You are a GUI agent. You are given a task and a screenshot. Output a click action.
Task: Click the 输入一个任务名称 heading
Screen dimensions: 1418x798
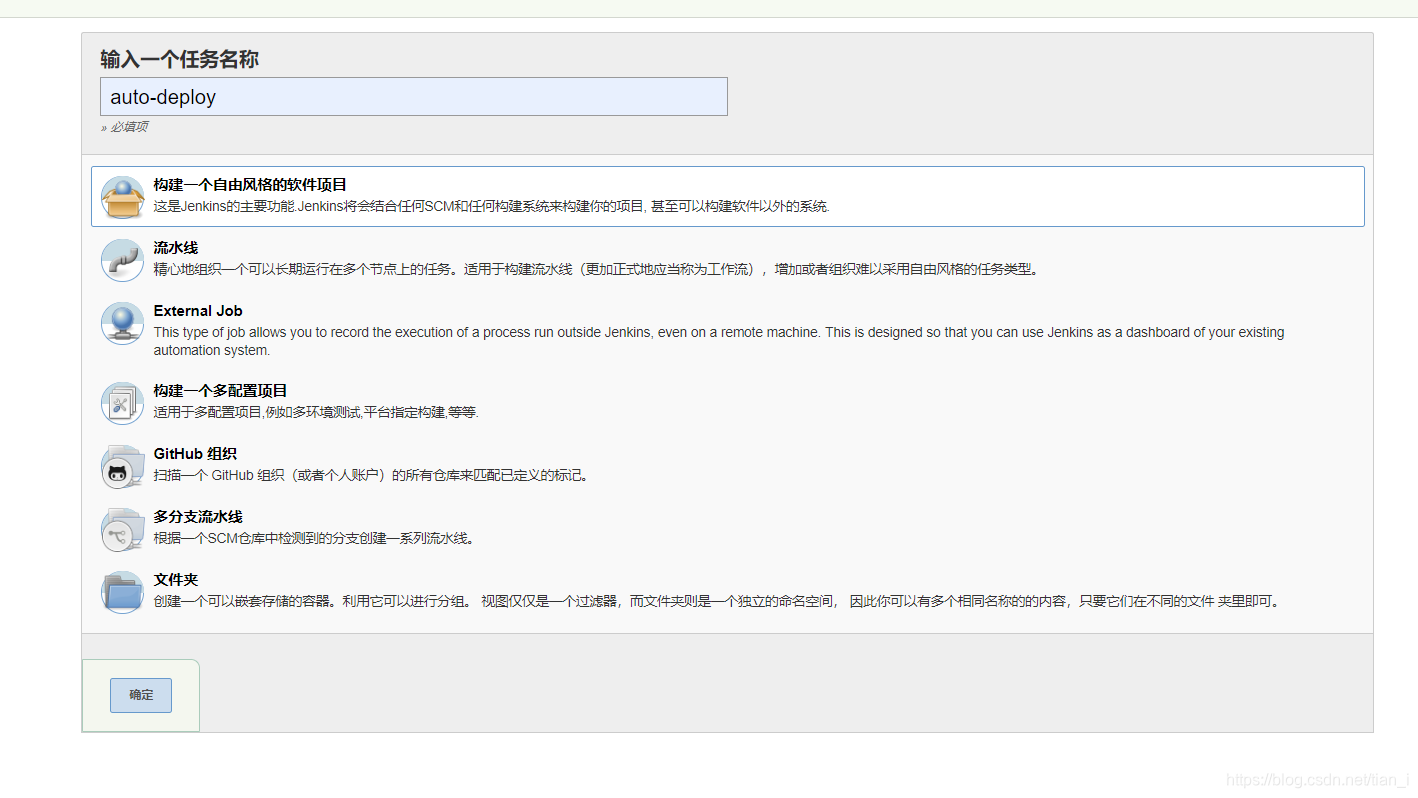179,59
